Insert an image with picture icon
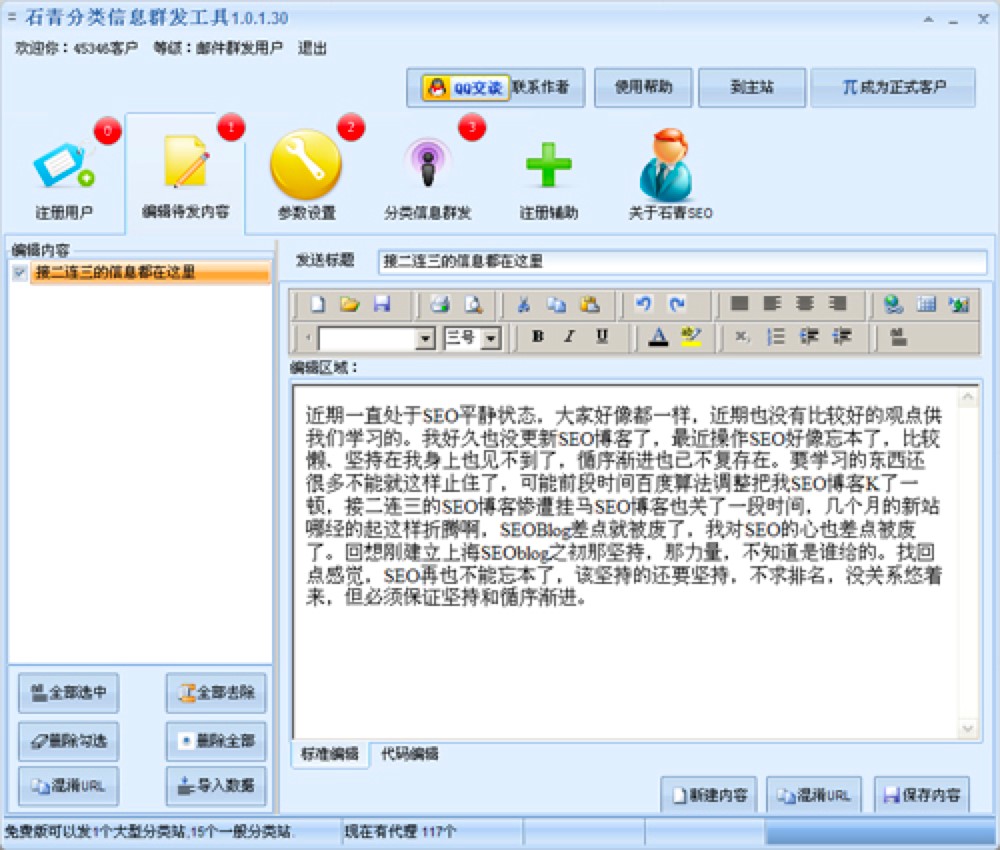The image size is (1000, 850). (959, 305)
